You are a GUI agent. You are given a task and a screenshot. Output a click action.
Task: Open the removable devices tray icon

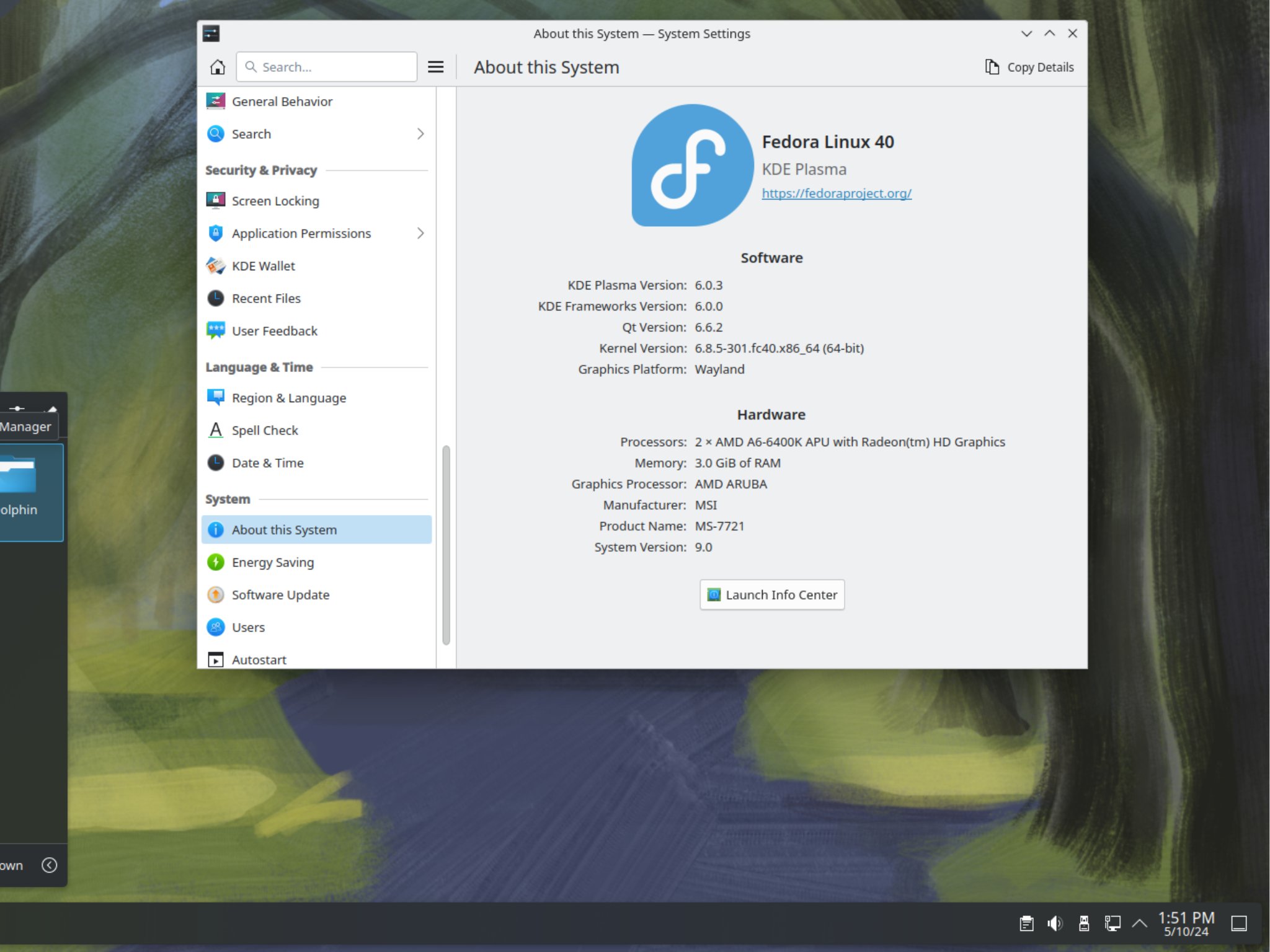(1084, 923)
